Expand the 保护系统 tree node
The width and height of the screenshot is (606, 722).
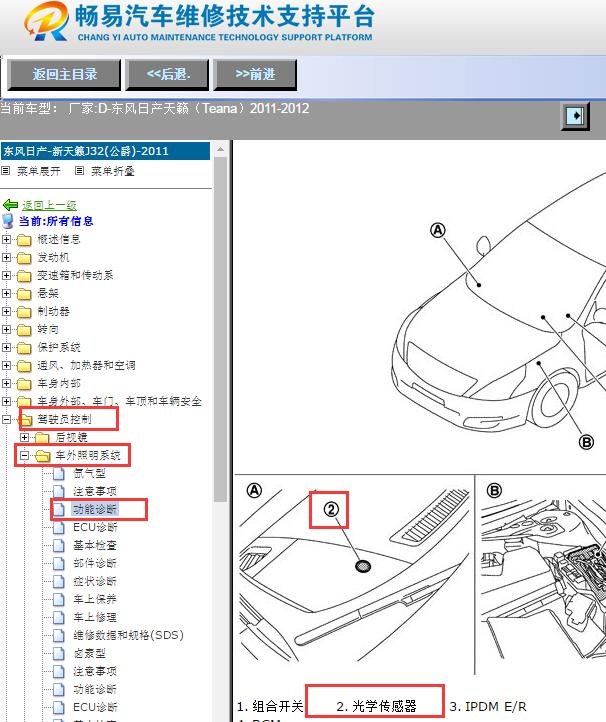point(6,347)
